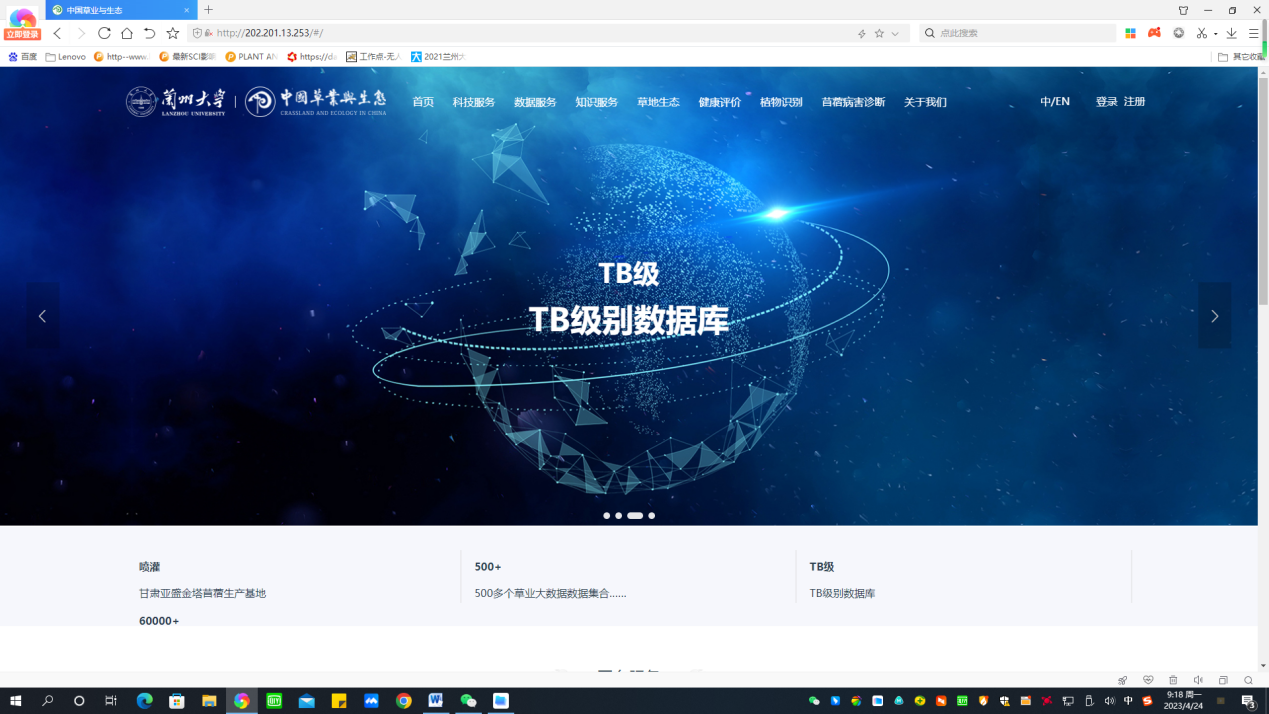Click the scissors screenshot tool icon
Viewport: 1269px width, 714px height.
[1202, 33]
